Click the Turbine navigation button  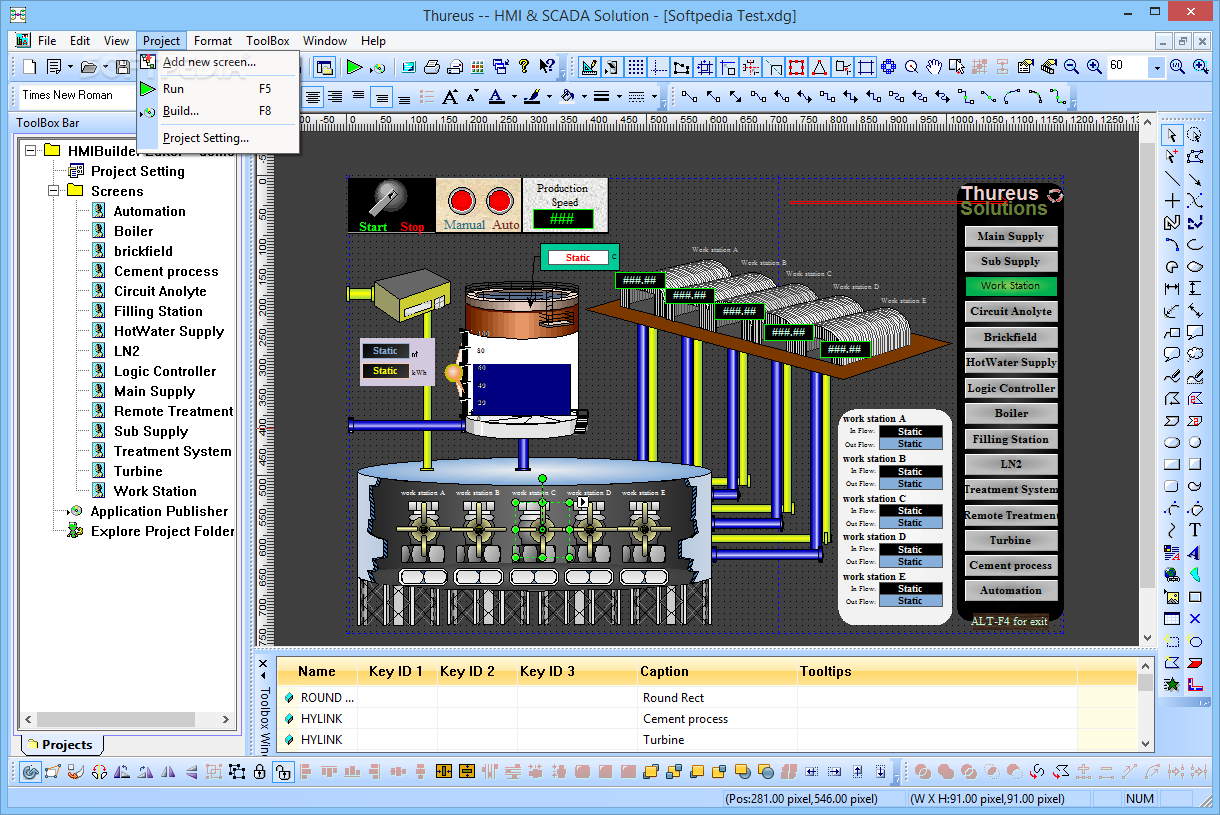1010,540
